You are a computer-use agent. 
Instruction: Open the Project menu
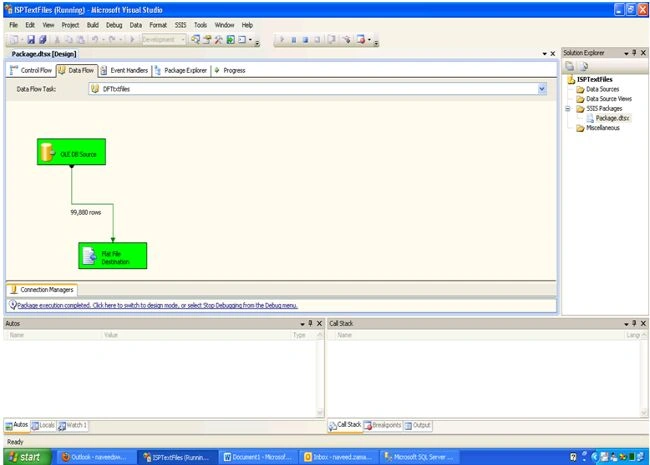(70, 25)
